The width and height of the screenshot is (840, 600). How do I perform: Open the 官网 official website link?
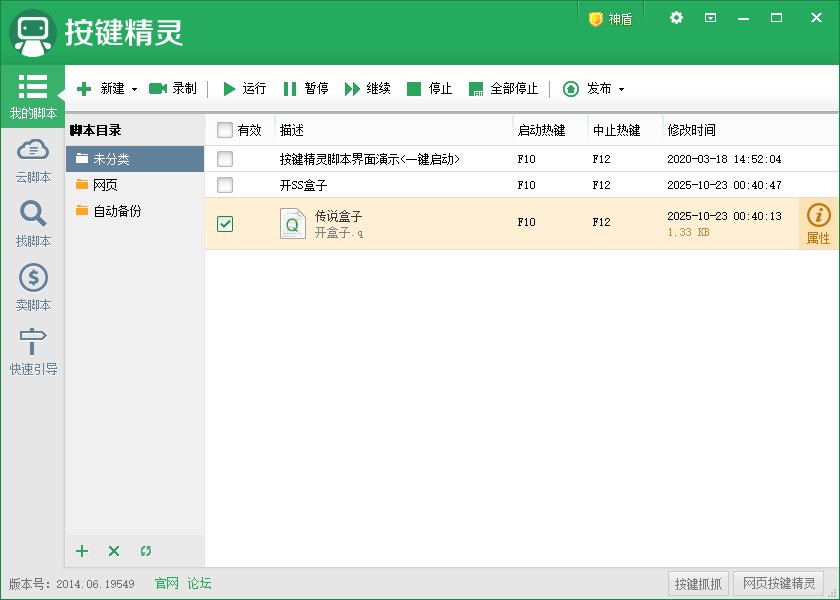click(x=165, y=583)
